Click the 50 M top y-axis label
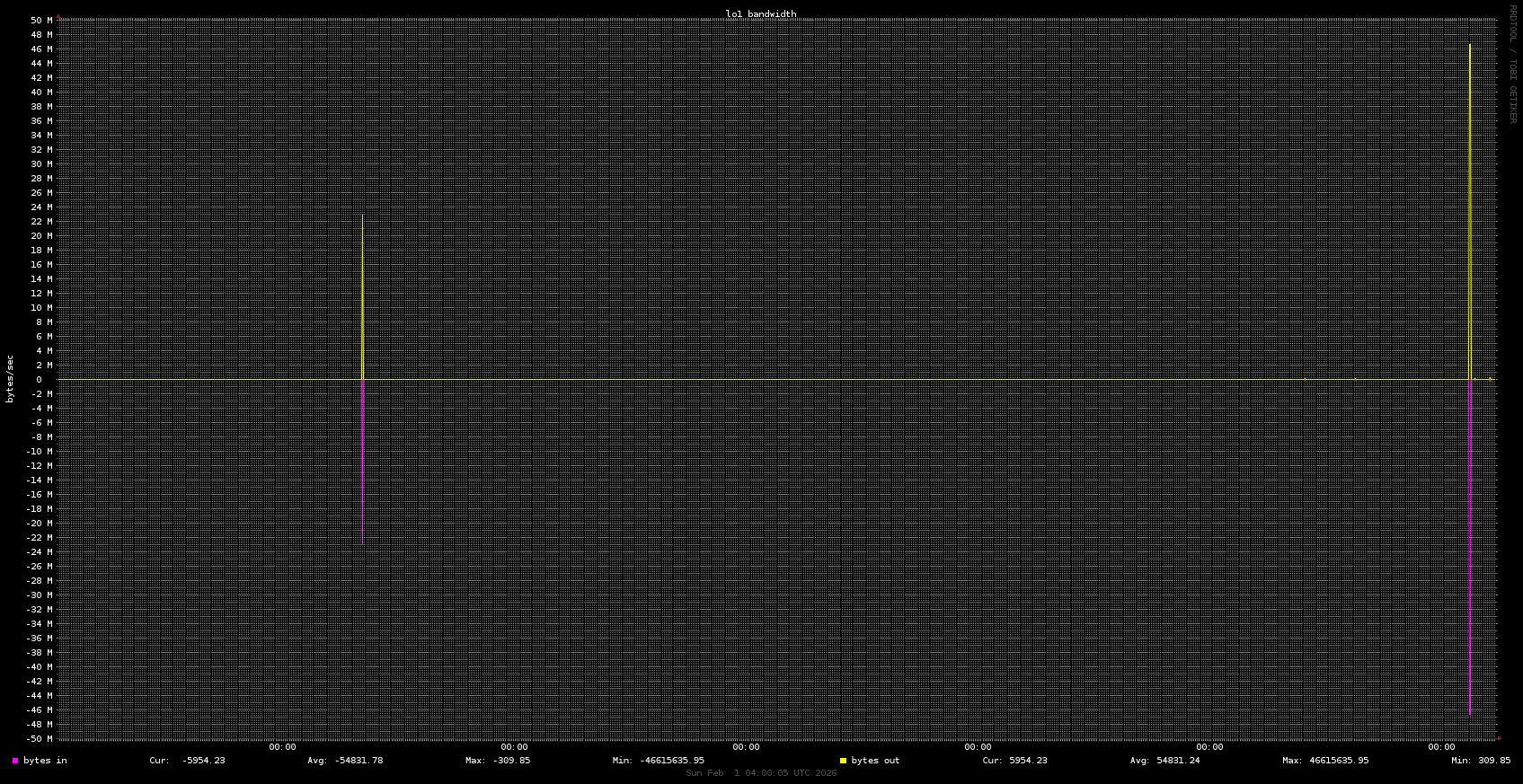This screenshot has width=1523, height=784. 40,21
